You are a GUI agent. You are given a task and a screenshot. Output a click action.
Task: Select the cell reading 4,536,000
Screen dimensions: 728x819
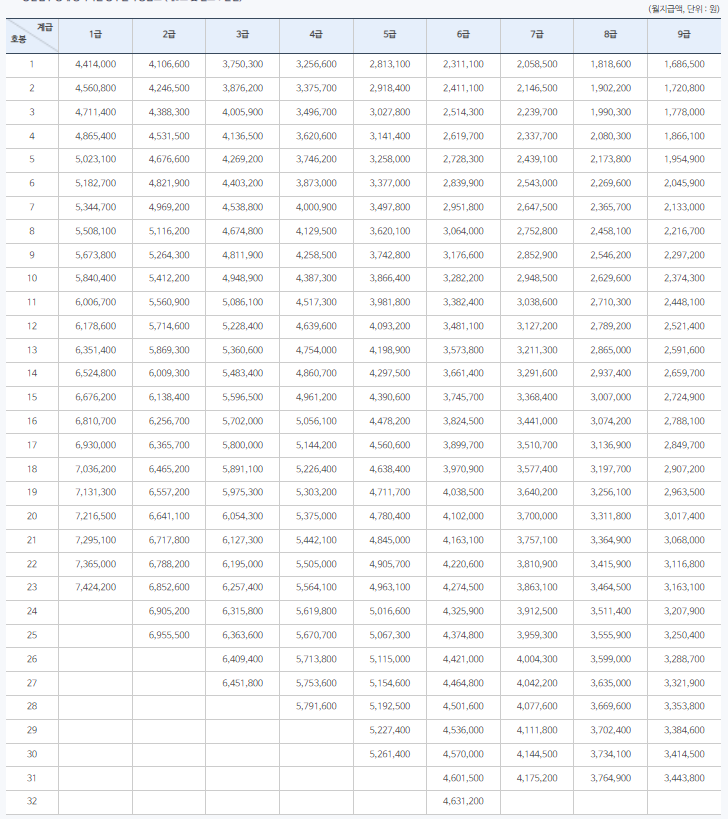[x=463, y=730]
